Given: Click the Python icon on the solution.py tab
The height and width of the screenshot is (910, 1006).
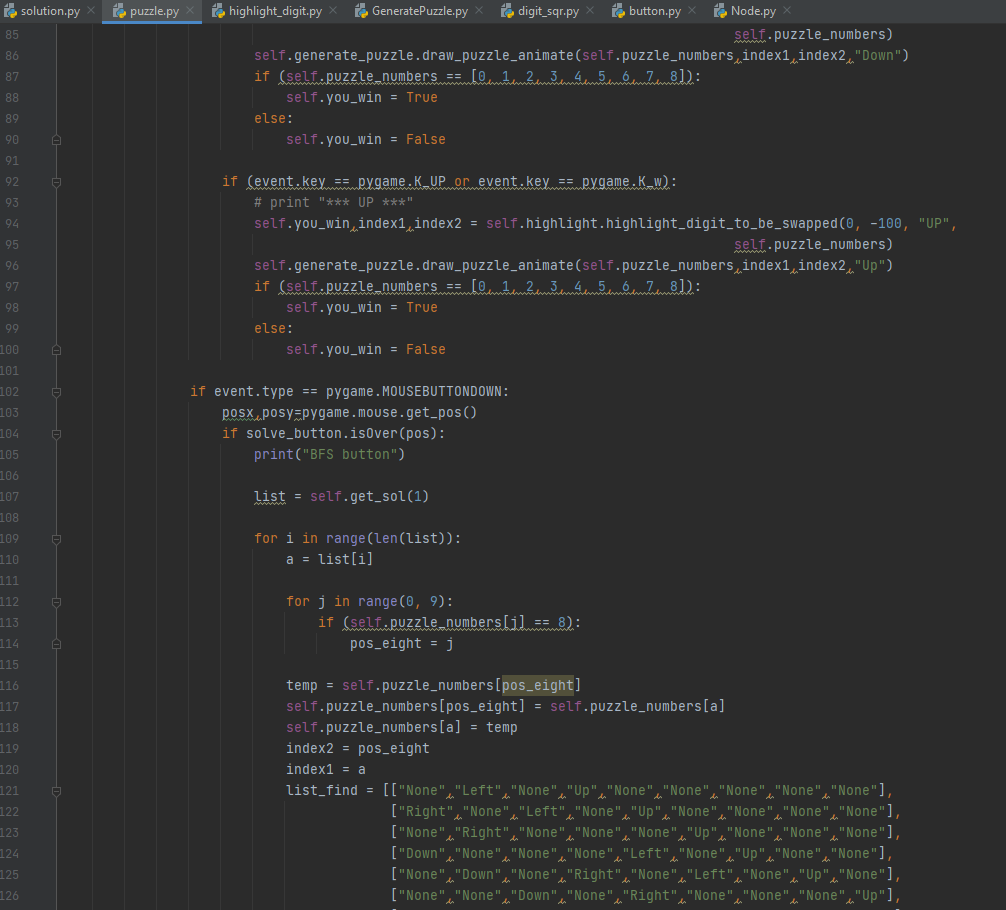Looking at the screenshot, I should pyautogui.click(x=13, y=11).
